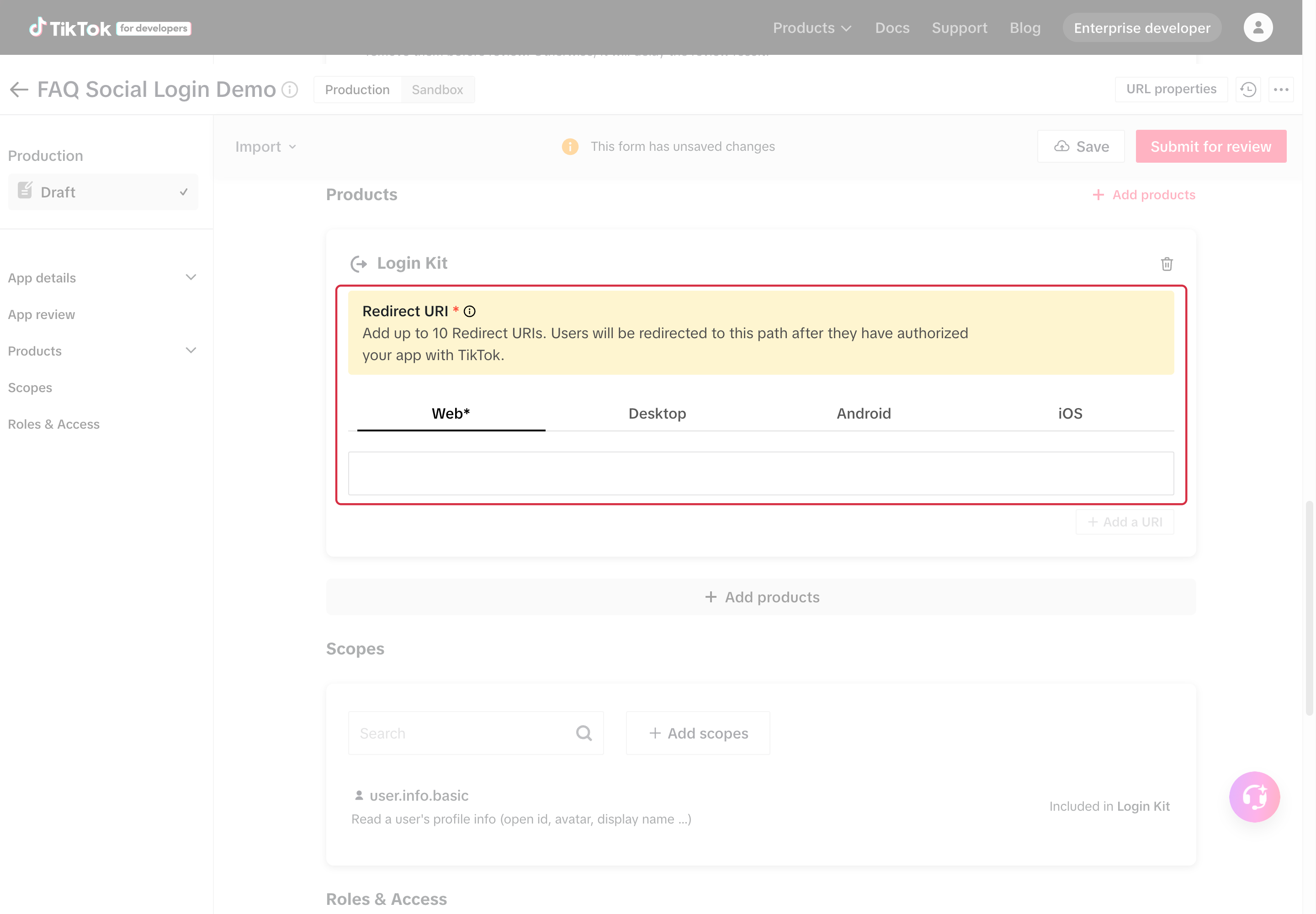Focus the Redirect URI input field
Viewport: 1316px width, 914px height.
coord(760,473)
